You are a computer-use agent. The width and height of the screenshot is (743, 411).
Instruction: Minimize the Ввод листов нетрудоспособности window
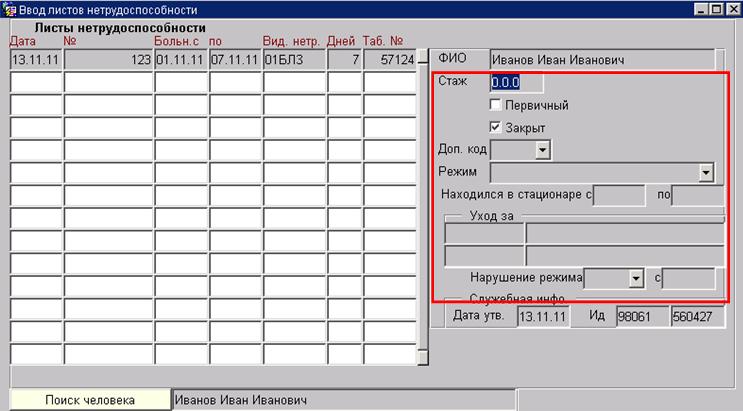[x=702, y=9]
